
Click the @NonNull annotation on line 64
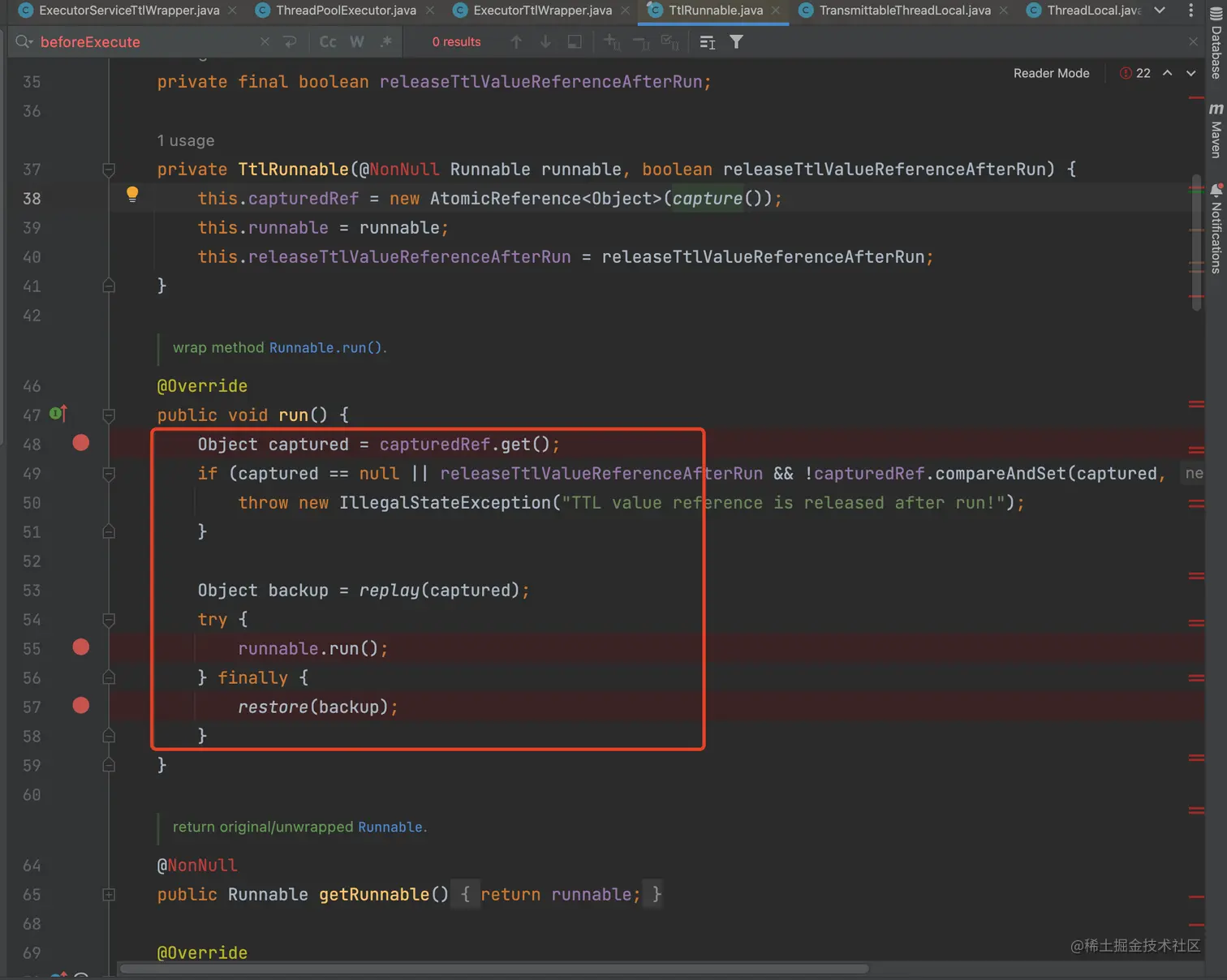[197, 866]
